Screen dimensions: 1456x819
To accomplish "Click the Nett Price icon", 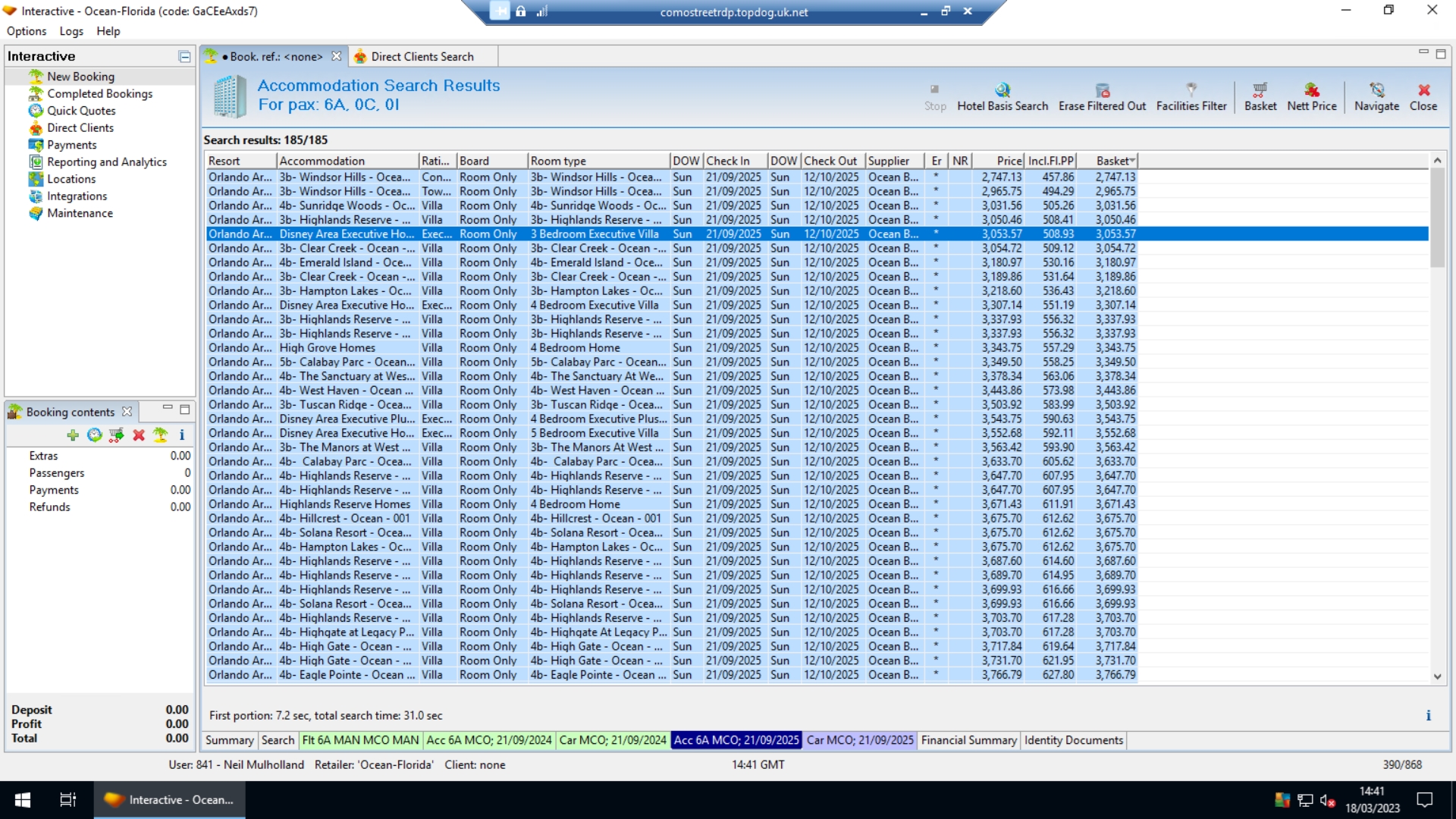I will tap(1311, 90).
